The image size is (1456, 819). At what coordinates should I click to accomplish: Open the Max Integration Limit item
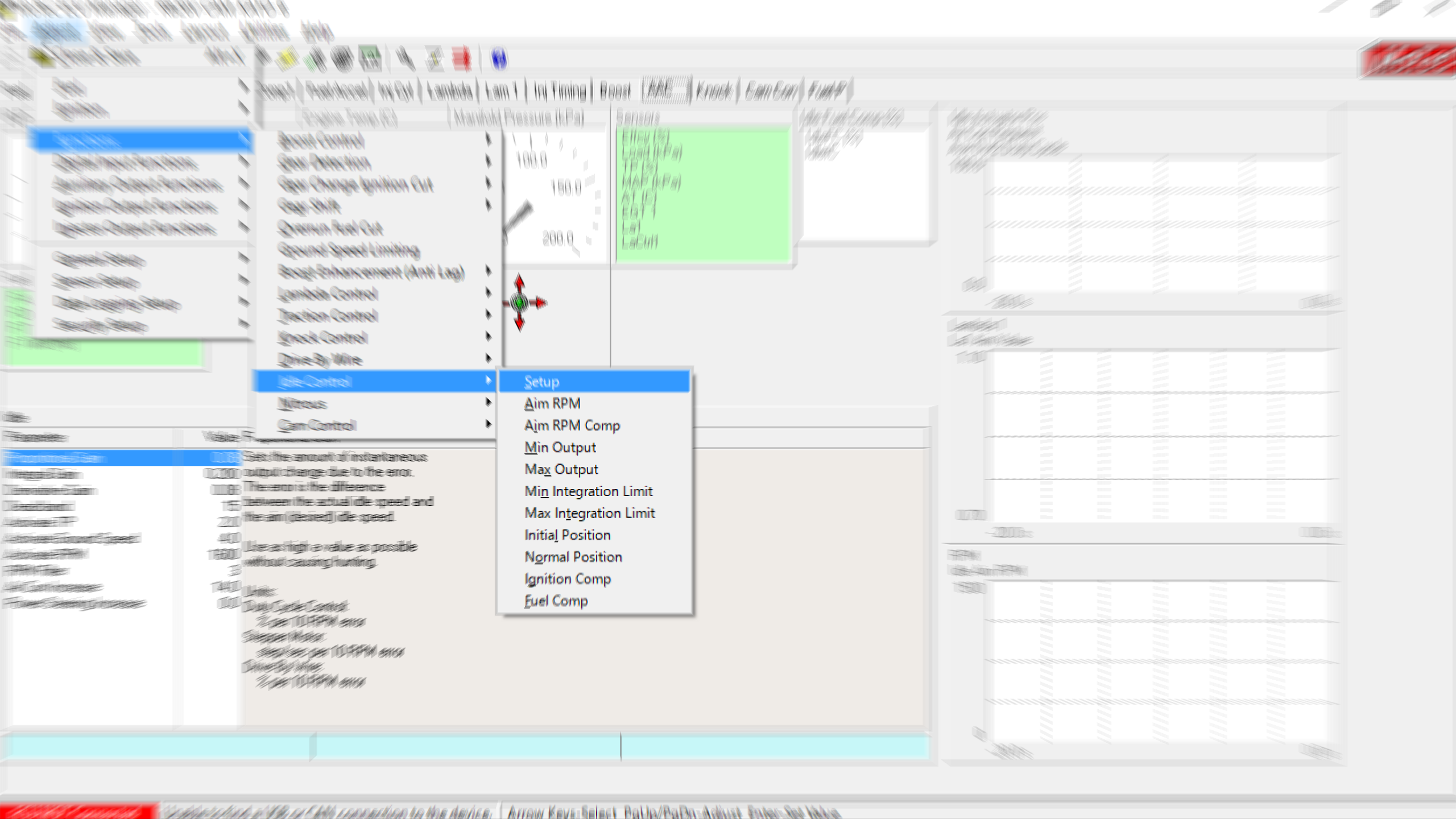pos(590,513)
